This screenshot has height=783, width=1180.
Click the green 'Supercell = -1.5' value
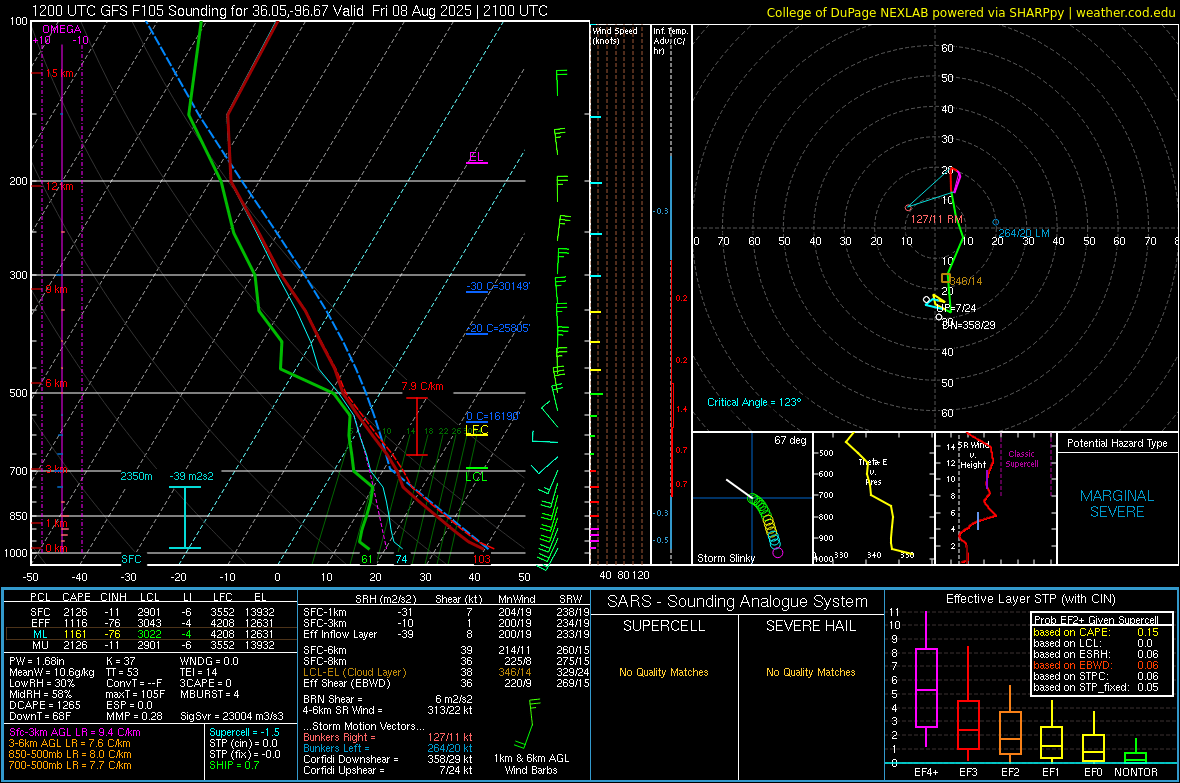[x=245, y=732]
